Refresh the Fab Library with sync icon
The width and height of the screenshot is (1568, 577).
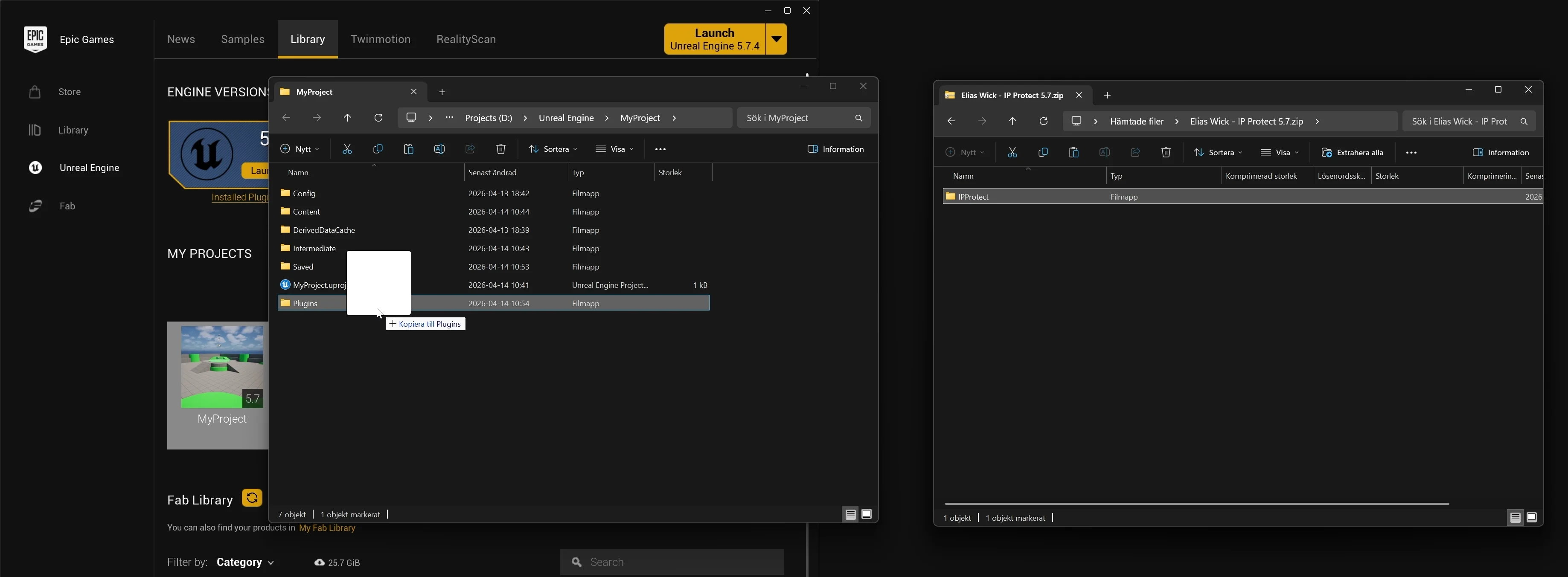pyautogui.click(x=252, y=499)
